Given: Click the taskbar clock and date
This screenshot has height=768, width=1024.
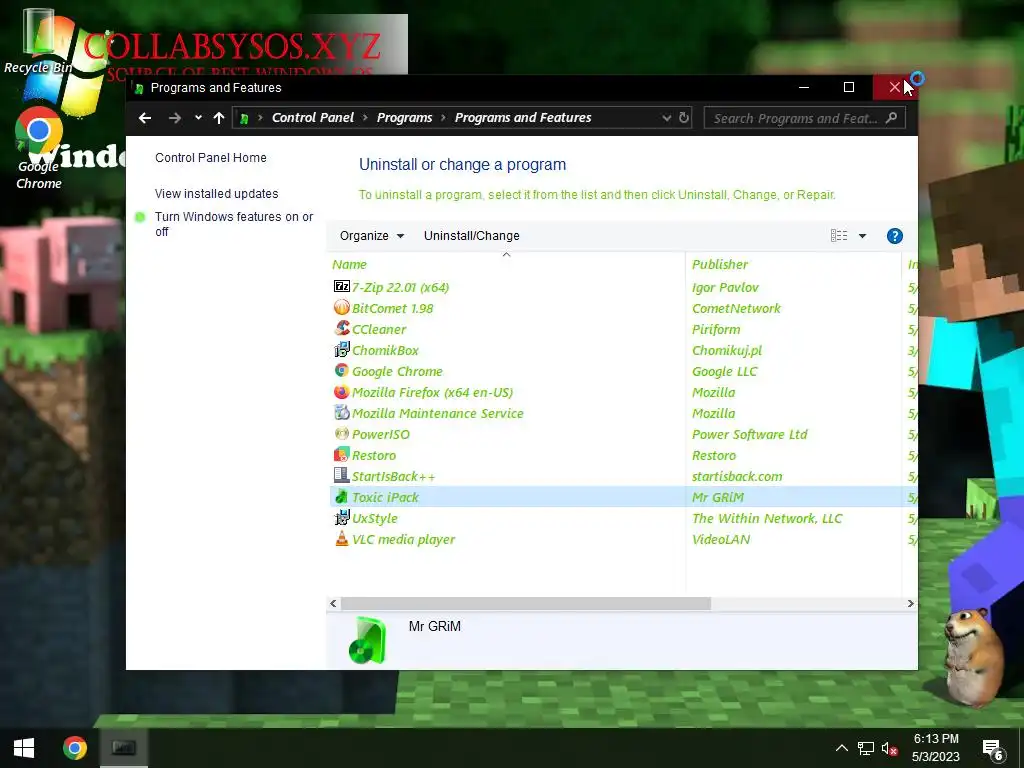Looking at the screenshot, I should (x=936, y=748).
